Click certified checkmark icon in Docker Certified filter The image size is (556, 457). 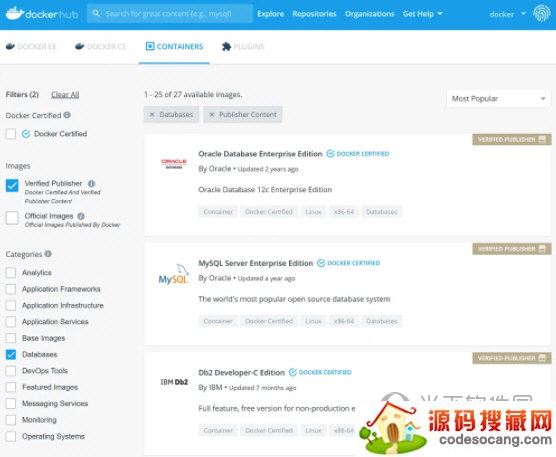point(26,134)
